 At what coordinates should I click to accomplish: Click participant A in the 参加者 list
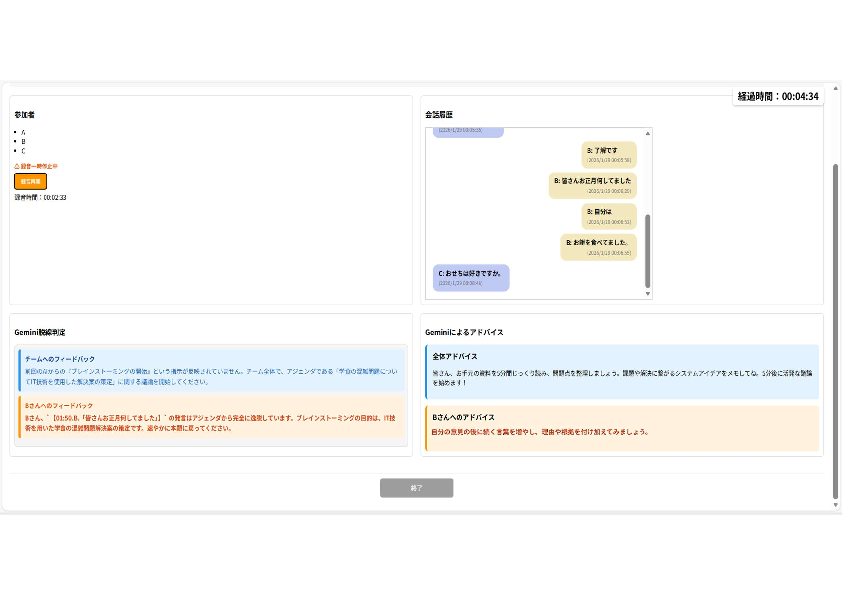[x=23, y=132]
